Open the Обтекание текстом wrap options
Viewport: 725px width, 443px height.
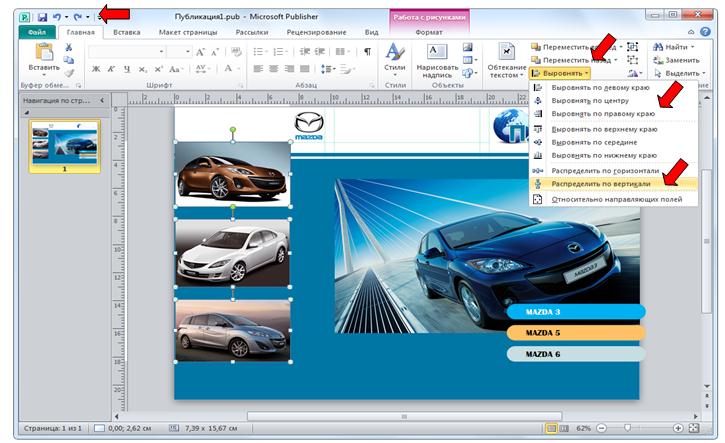507,61
